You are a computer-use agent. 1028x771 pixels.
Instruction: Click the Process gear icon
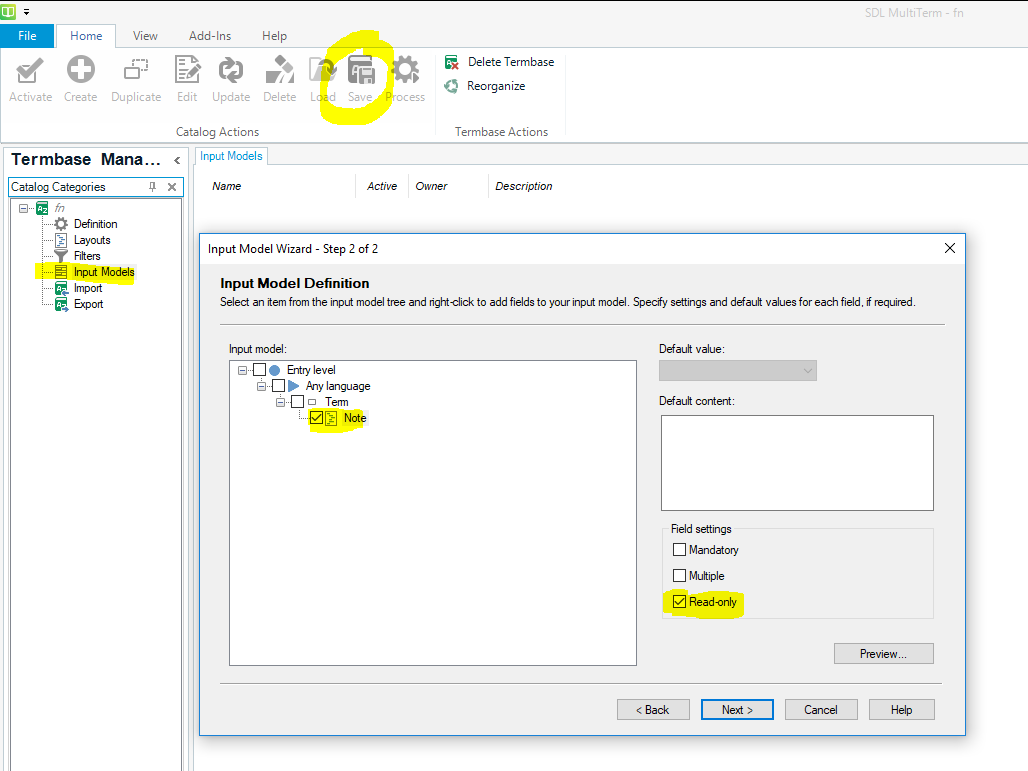click(405, 71)
